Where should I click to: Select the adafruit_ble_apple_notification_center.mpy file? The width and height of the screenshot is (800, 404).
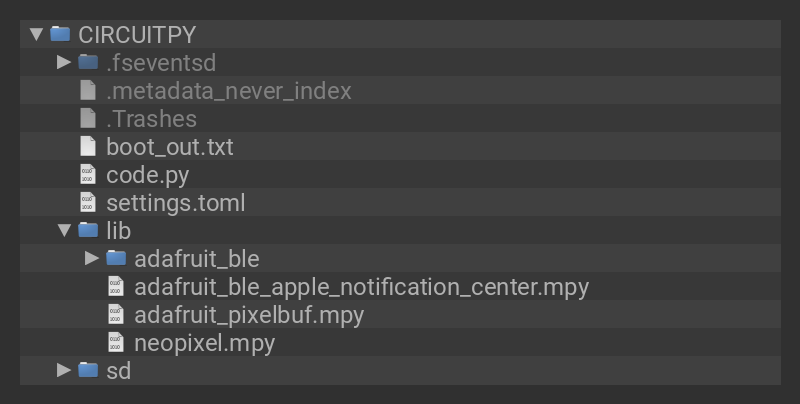pos(361,286)
